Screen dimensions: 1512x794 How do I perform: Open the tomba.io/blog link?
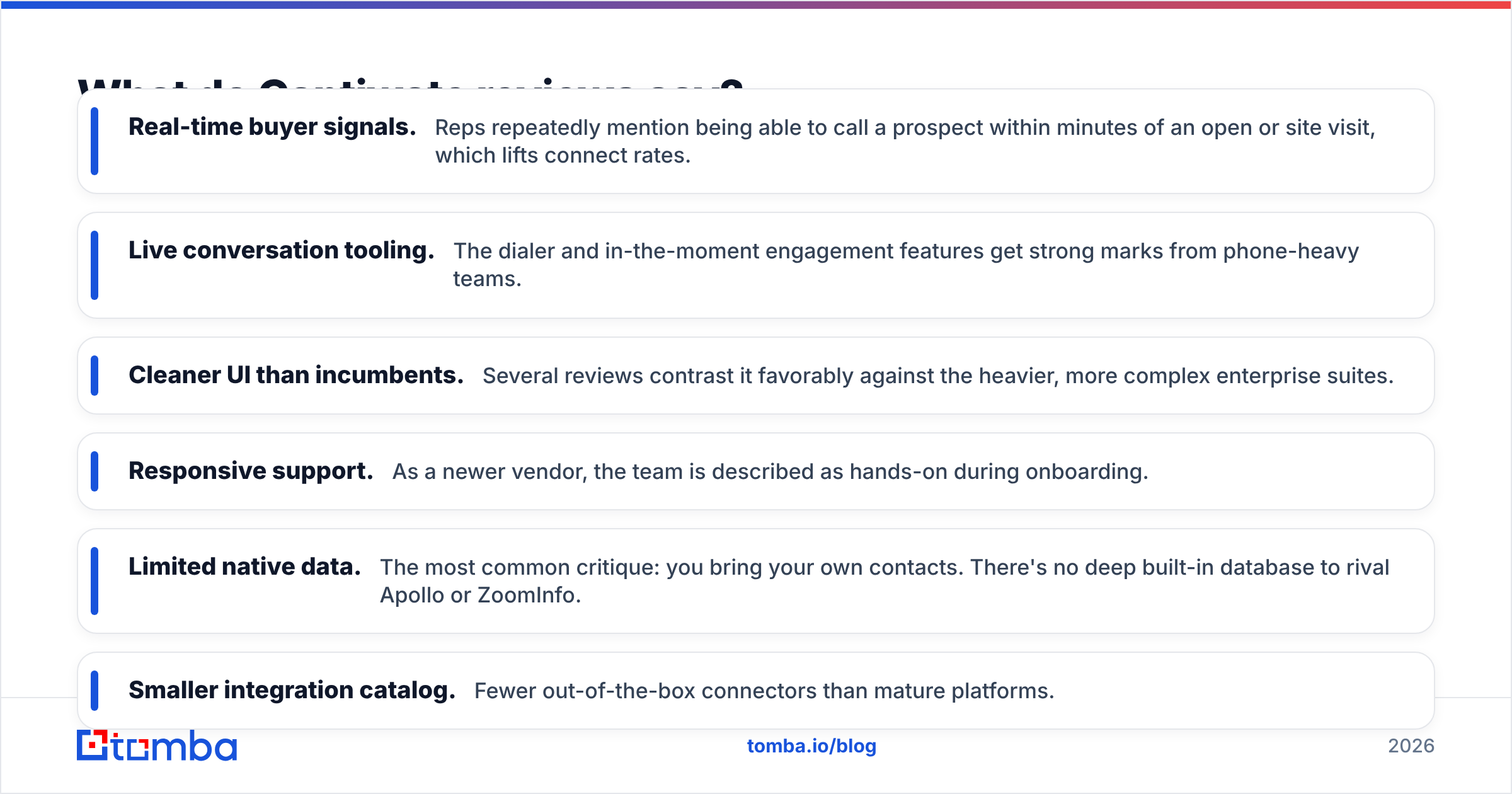click(811, 746)
